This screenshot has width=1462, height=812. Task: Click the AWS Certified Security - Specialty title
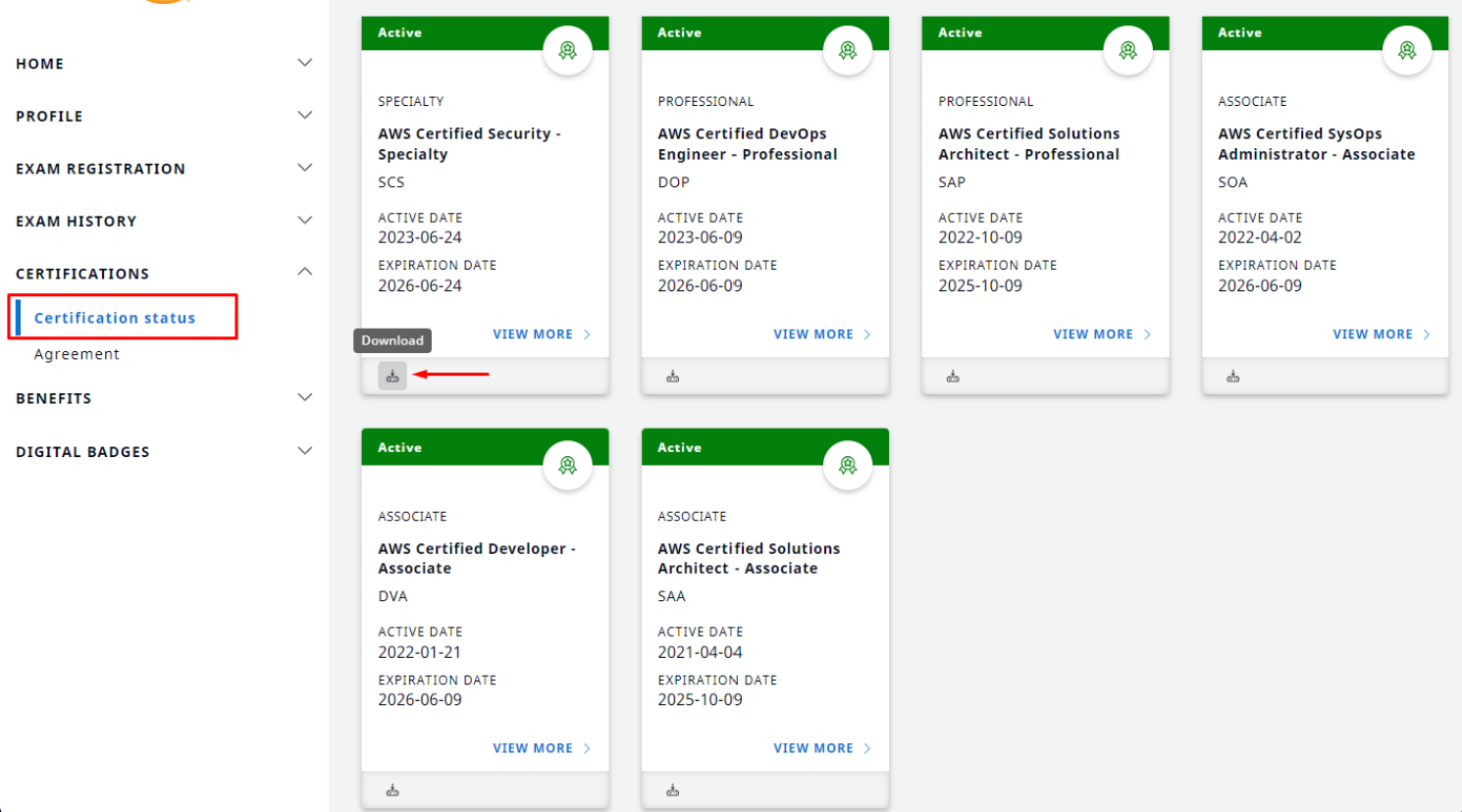coord(469,144)
